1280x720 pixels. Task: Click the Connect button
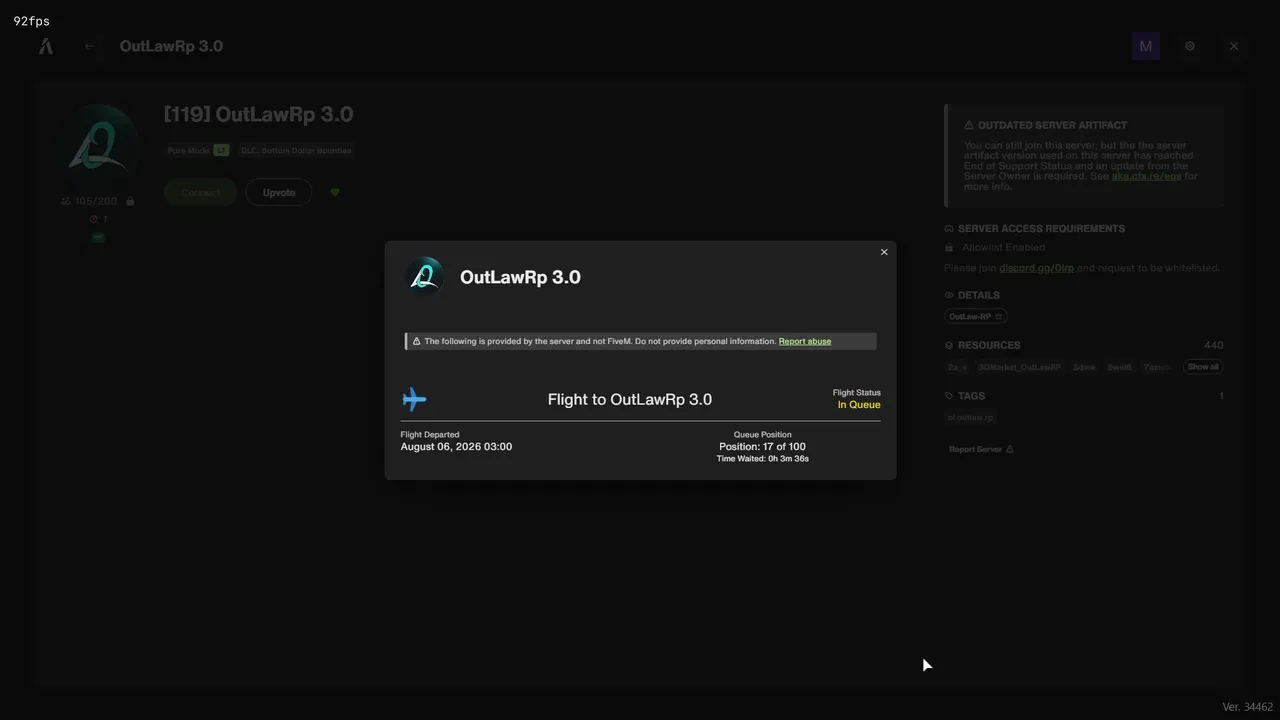(x=200, y=192)
